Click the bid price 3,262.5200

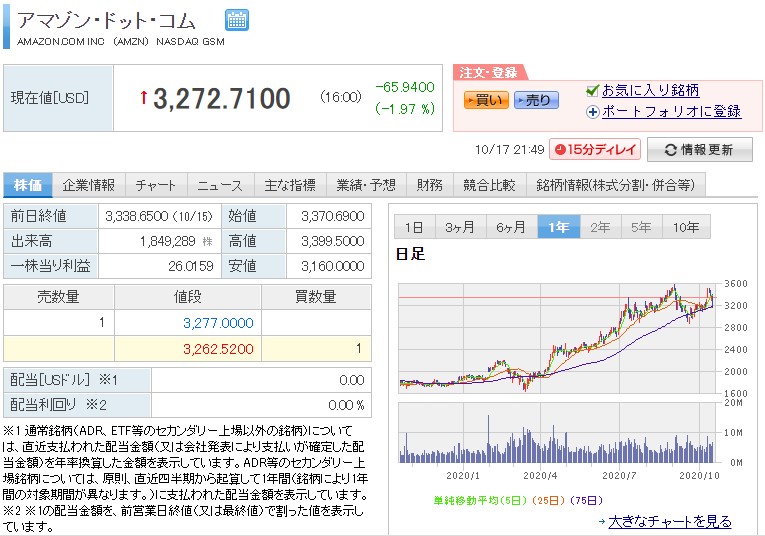[x=218, y=349]
